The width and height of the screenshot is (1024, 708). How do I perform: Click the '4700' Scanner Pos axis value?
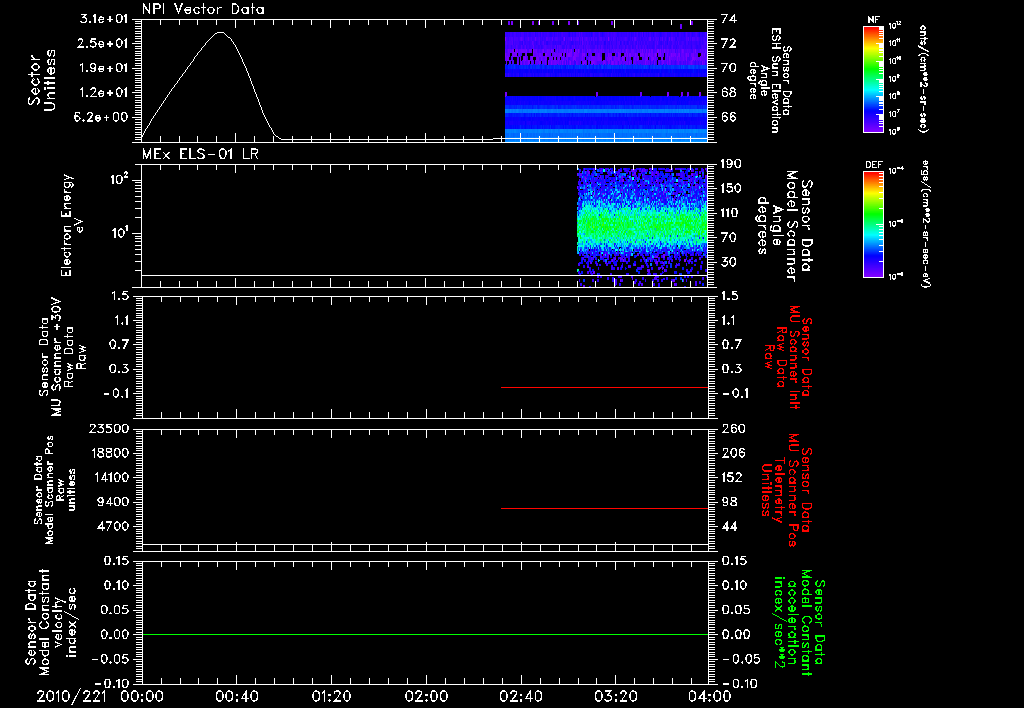(x=112, y=526)
